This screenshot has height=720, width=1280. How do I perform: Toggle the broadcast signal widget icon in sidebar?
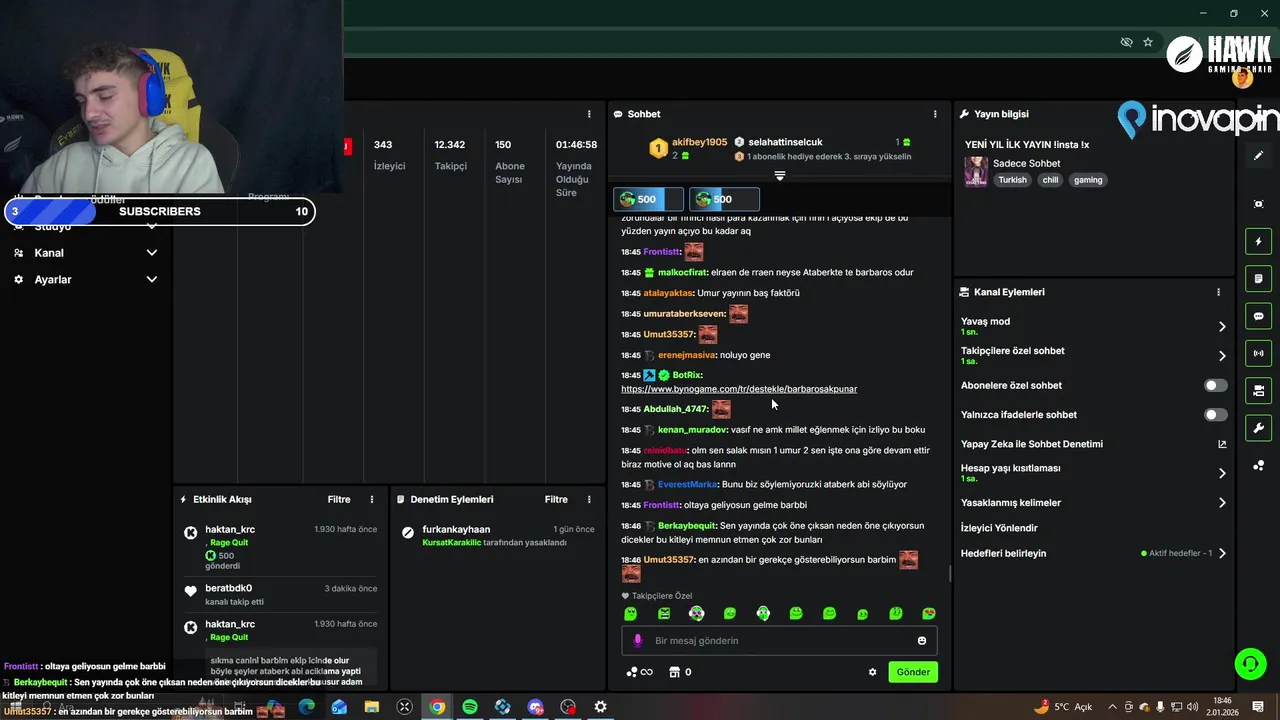[1258, 353]
